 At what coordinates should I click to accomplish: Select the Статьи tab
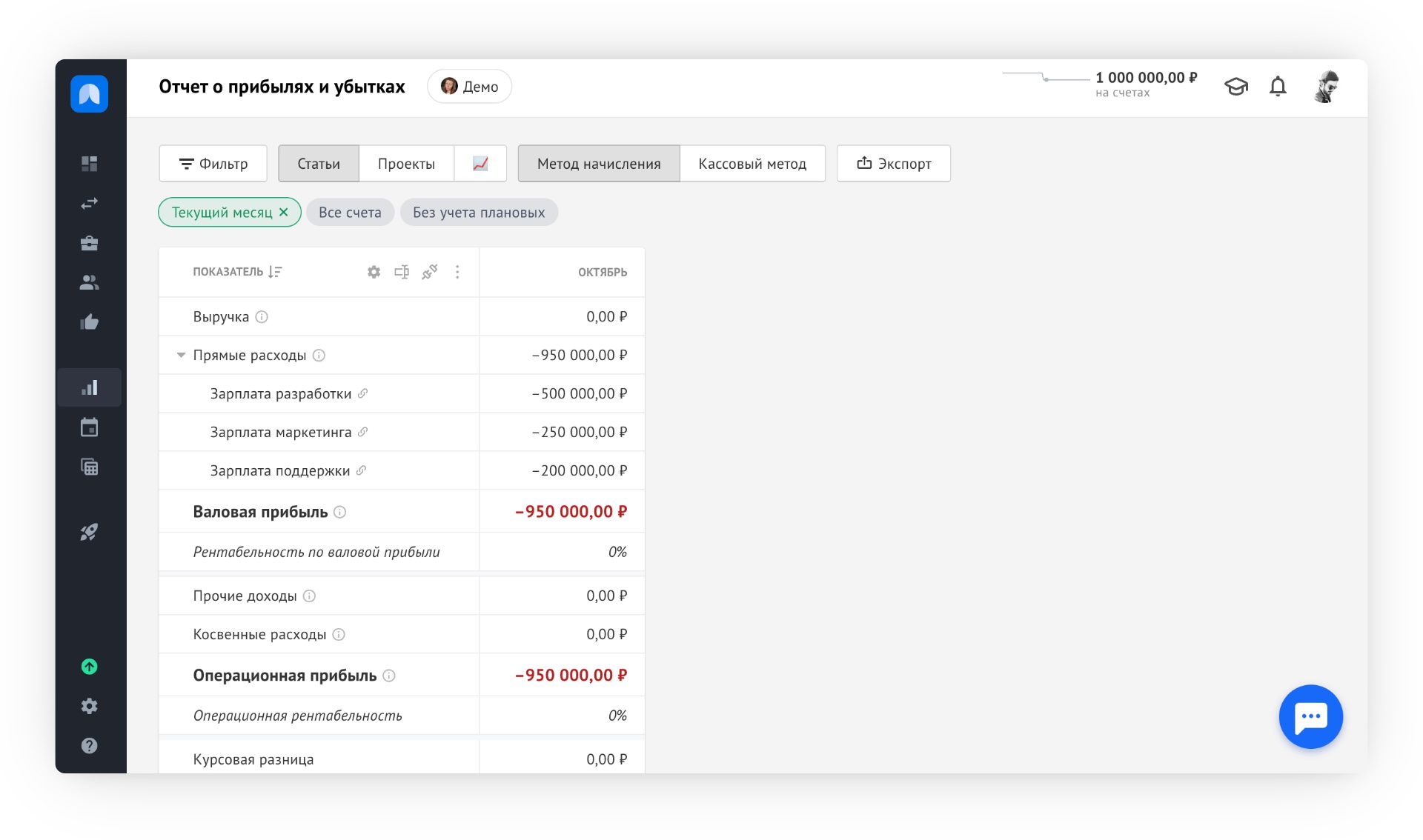point(318,164)
